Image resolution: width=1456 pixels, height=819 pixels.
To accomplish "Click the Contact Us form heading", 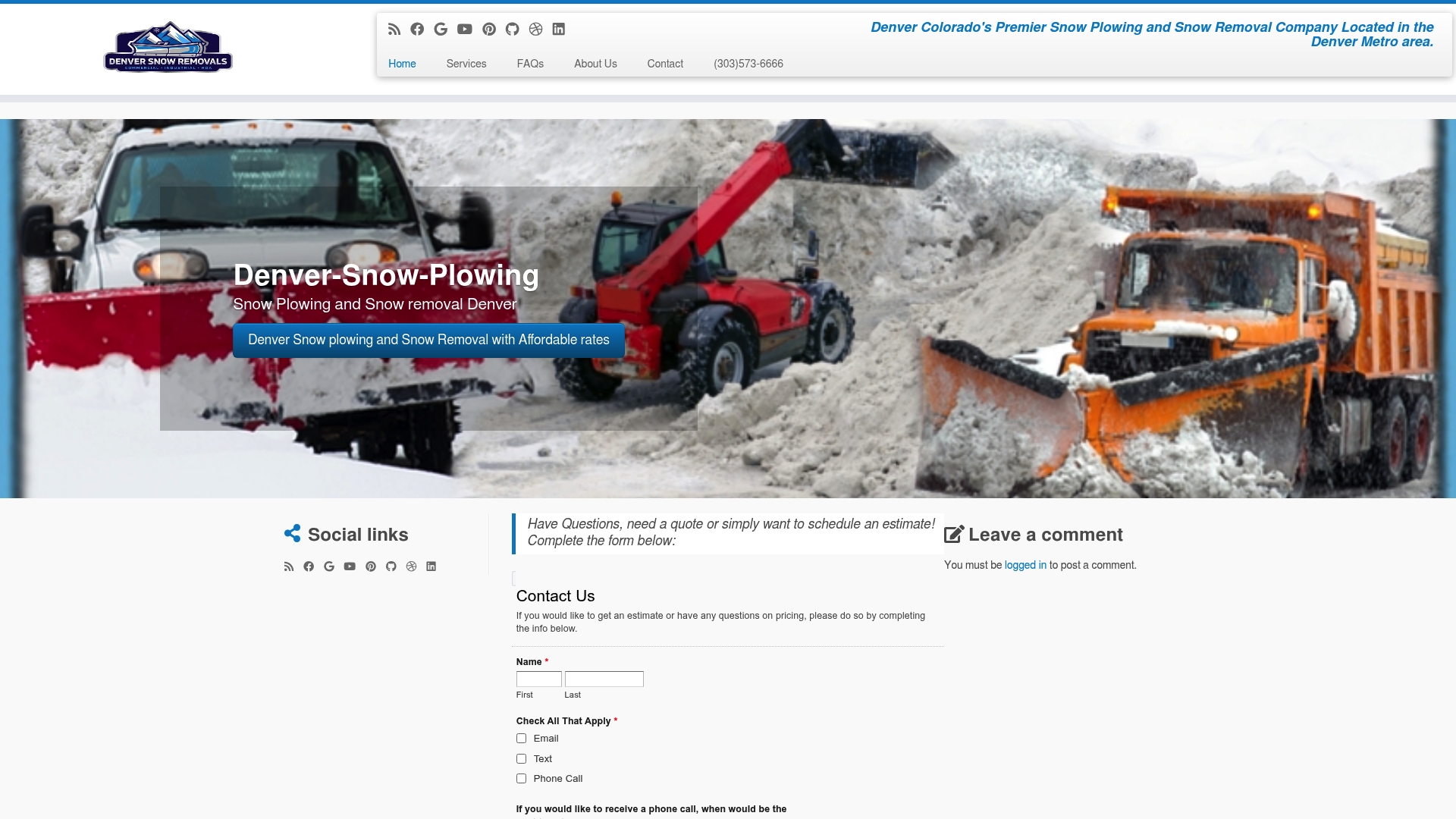I will [x=556, y=596].
